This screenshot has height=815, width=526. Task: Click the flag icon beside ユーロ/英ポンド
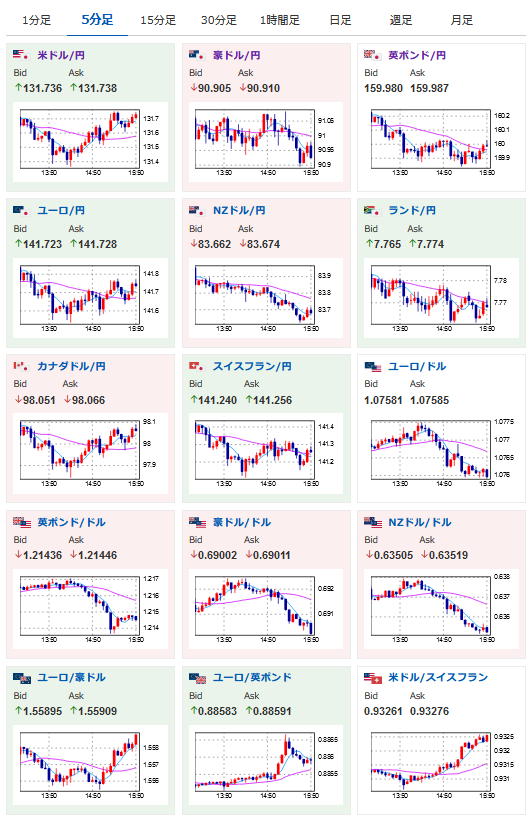click(198, 678)
